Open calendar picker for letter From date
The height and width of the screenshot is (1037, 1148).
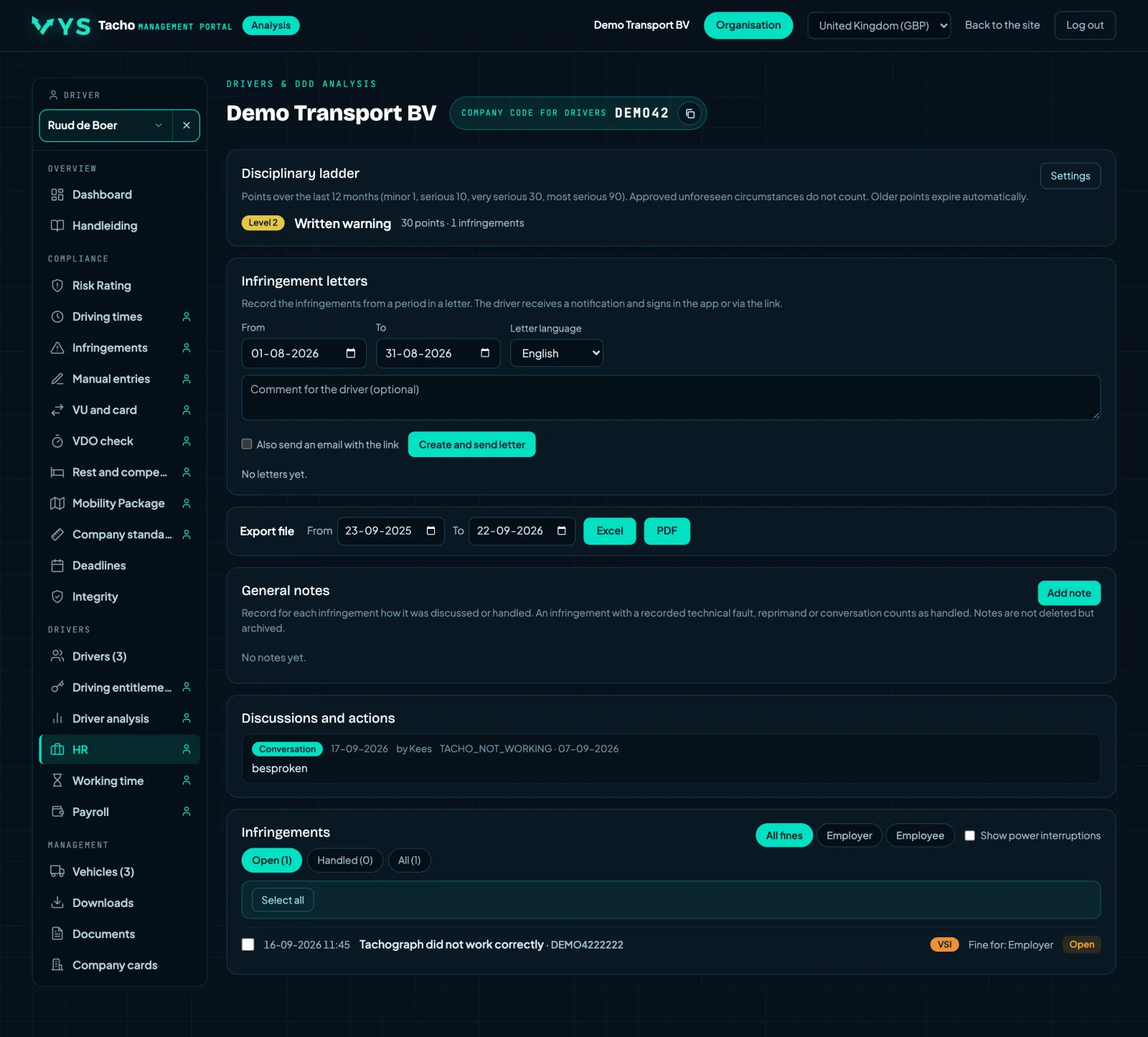click(x=351, y=353)
